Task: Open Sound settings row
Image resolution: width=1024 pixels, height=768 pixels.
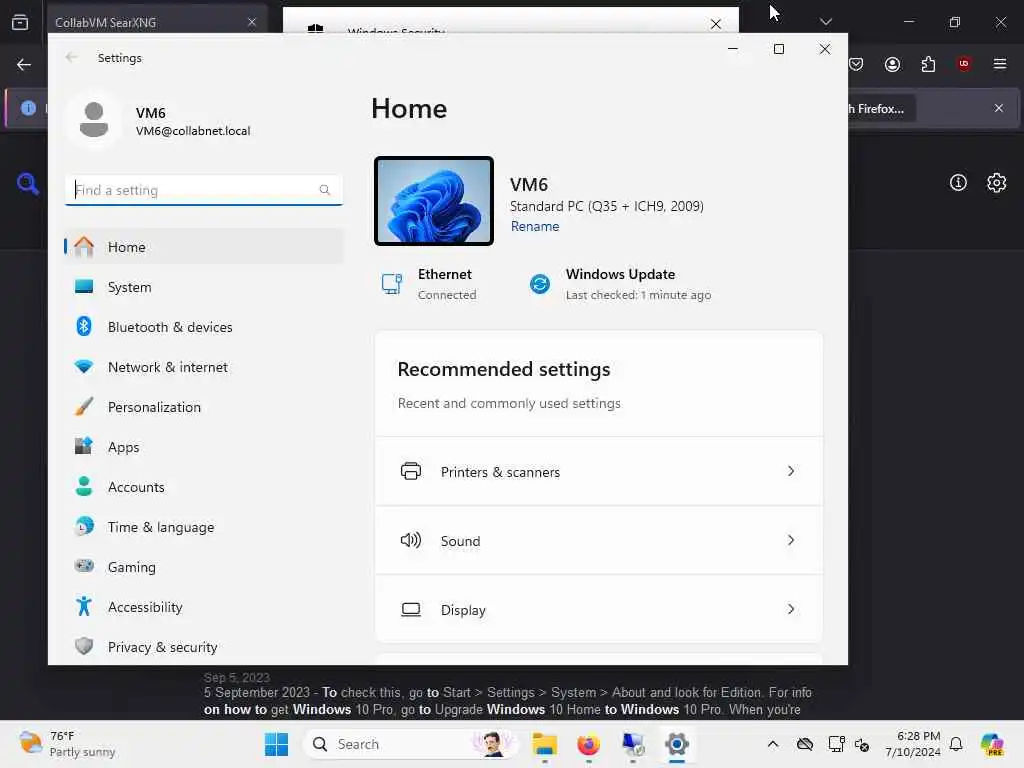Action: [598, 541]
